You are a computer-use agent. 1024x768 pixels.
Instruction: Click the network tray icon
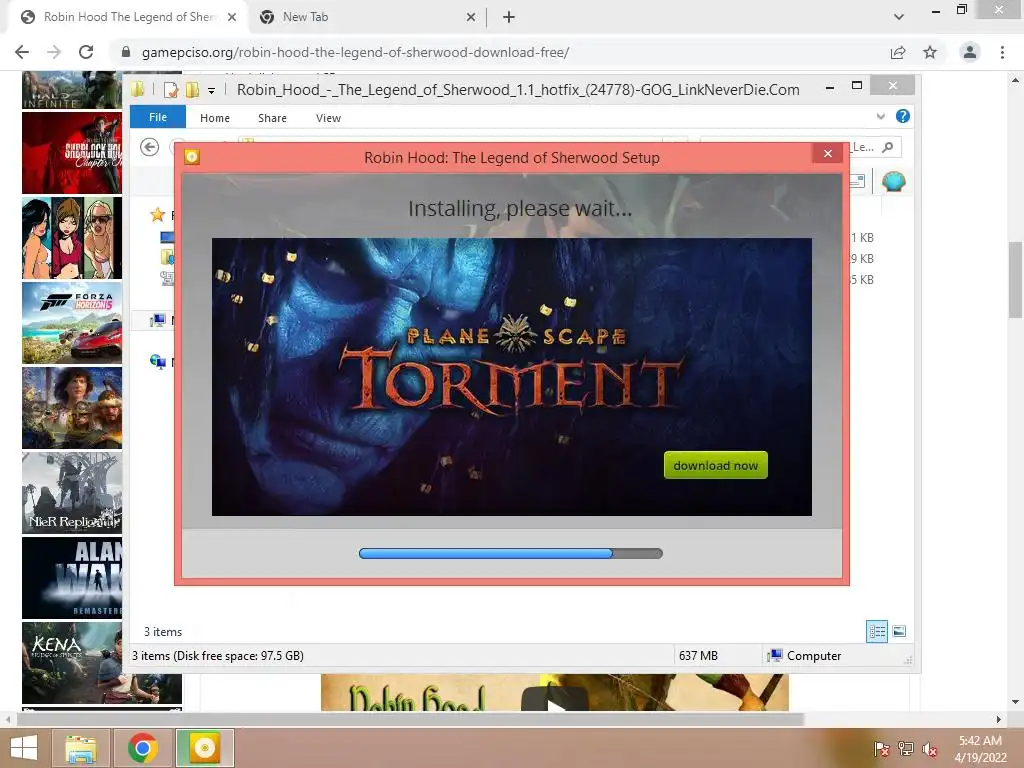906,748
